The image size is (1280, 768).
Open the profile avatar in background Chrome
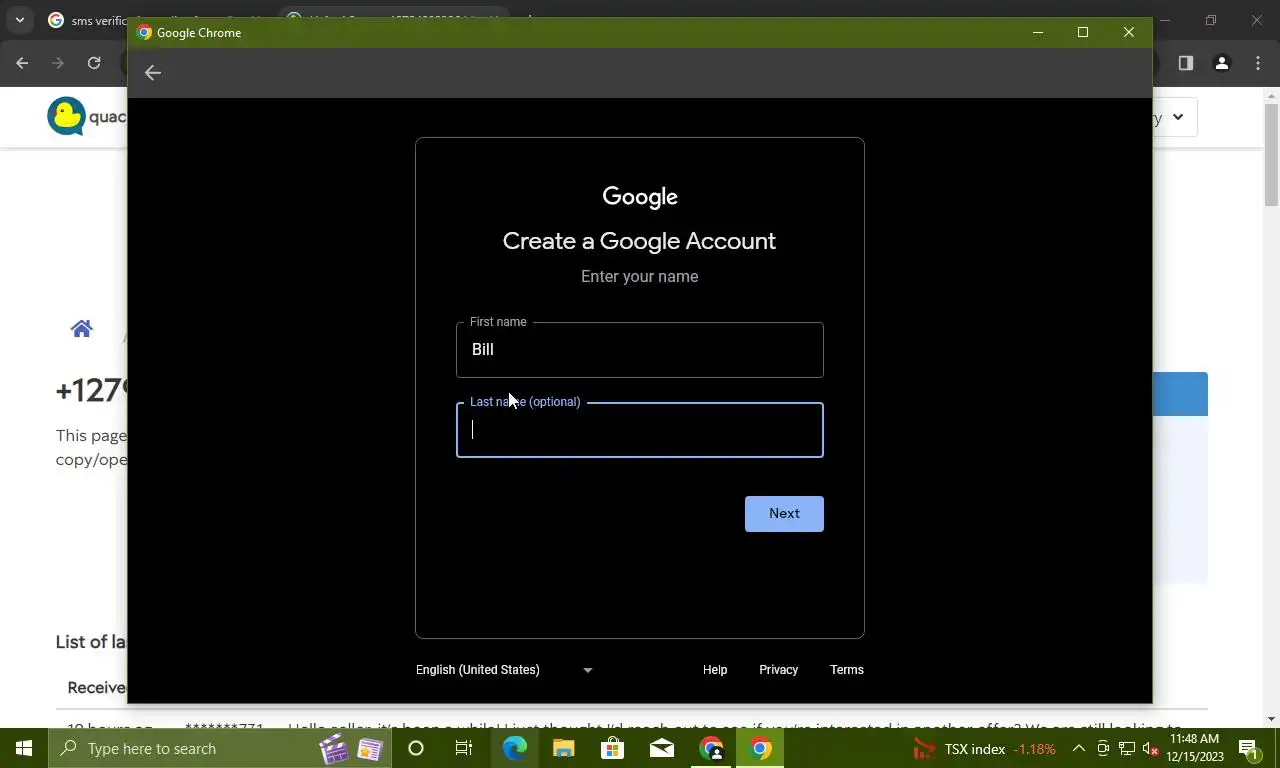click(1221, 63)
